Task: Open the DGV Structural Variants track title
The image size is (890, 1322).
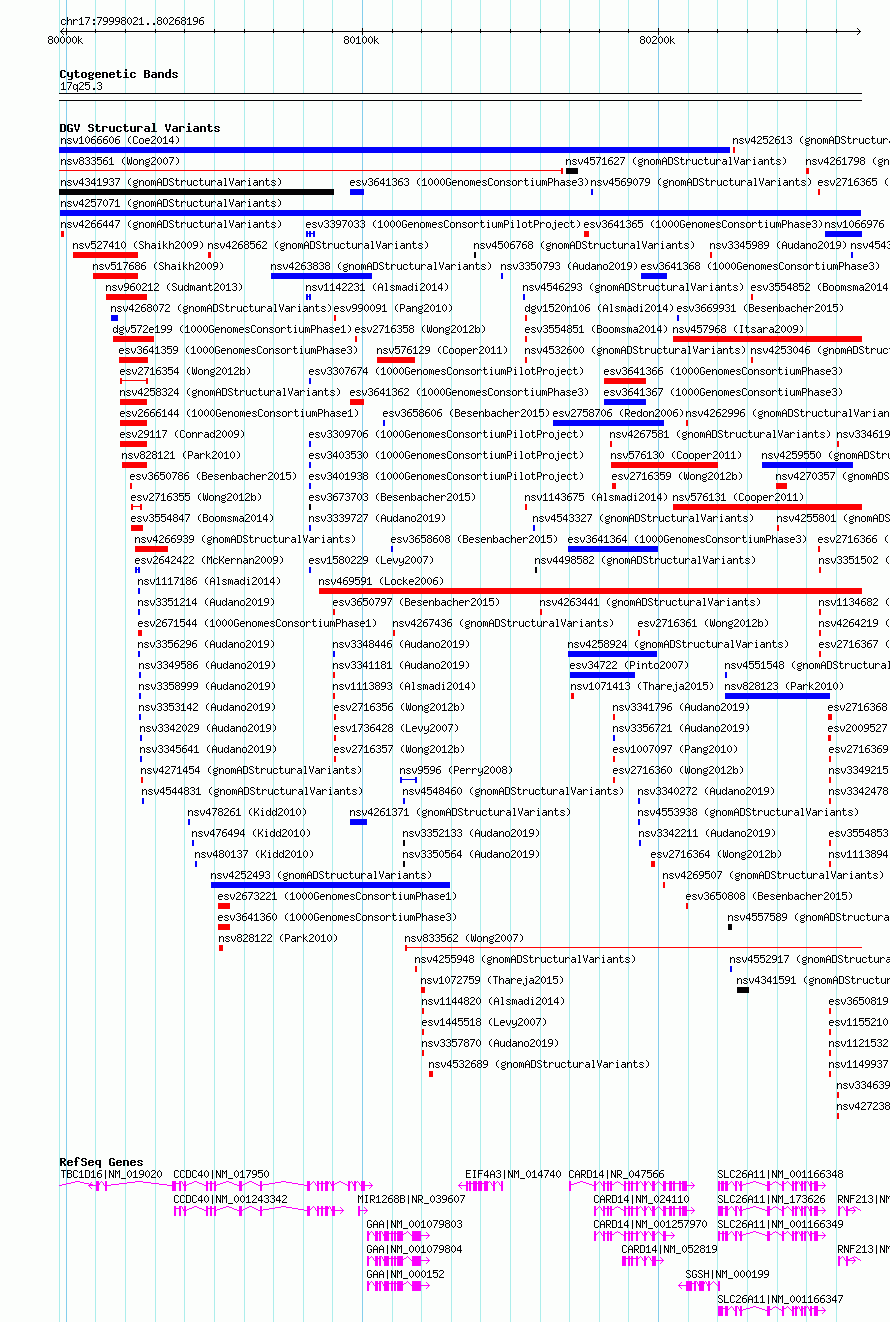Action: click(x=140, y=128)
